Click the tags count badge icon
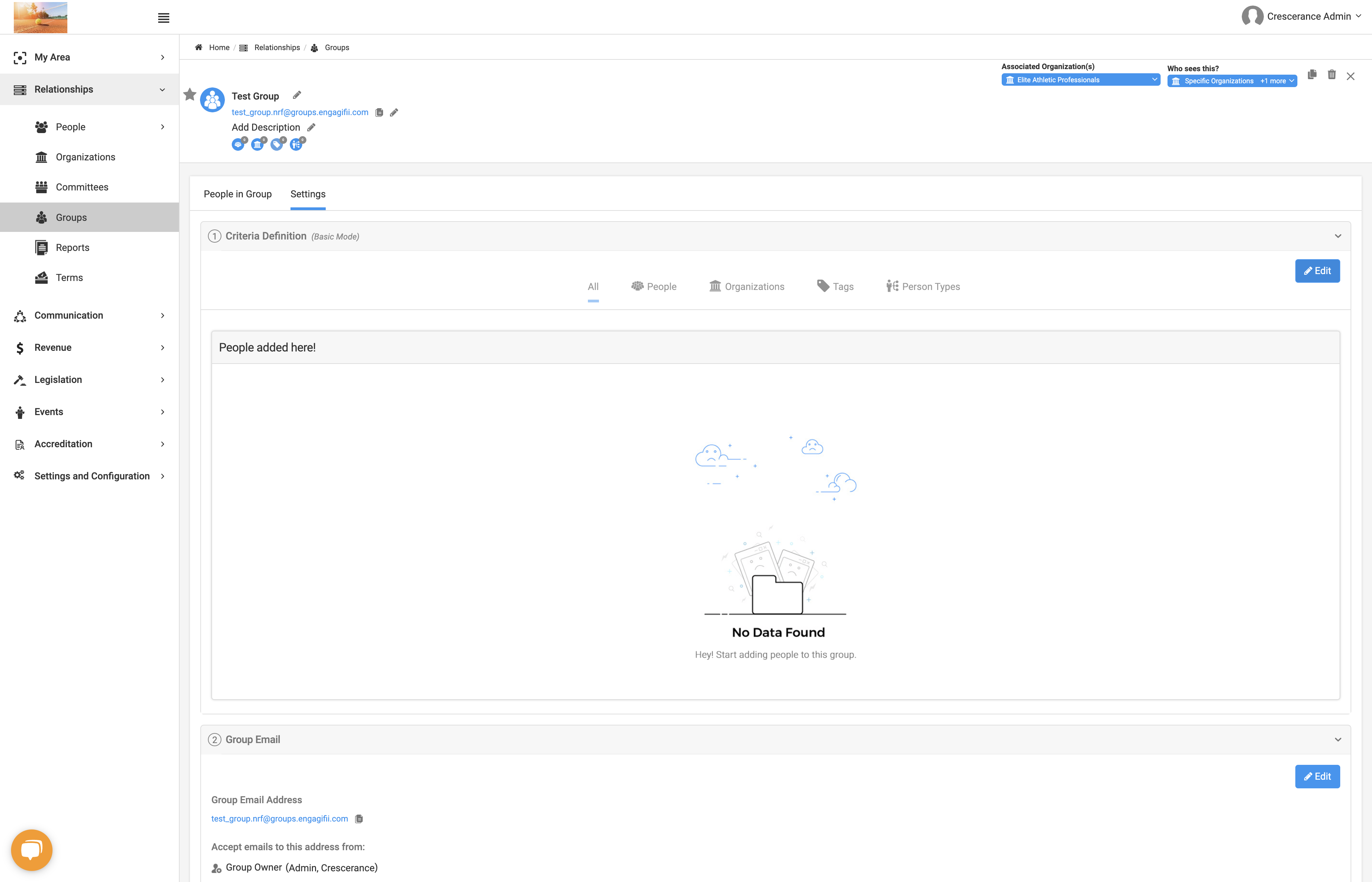Image resolution: width=1372 pixels, height=882 pixels. pos(278,144)
